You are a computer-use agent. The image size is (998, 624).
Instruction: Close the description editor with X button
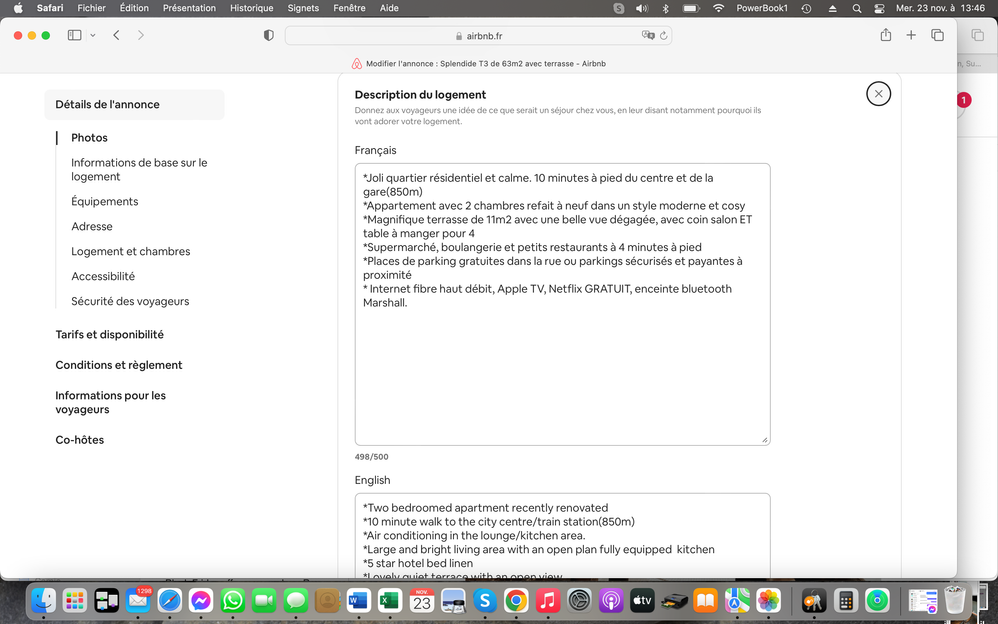point(878,94)
